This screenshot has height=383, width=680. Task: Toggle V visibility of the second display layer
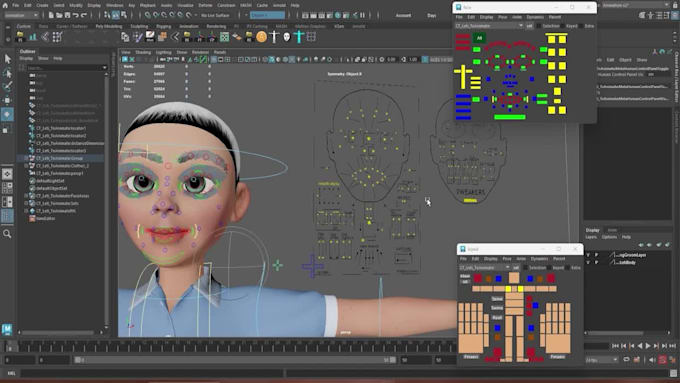click(588, 262)
